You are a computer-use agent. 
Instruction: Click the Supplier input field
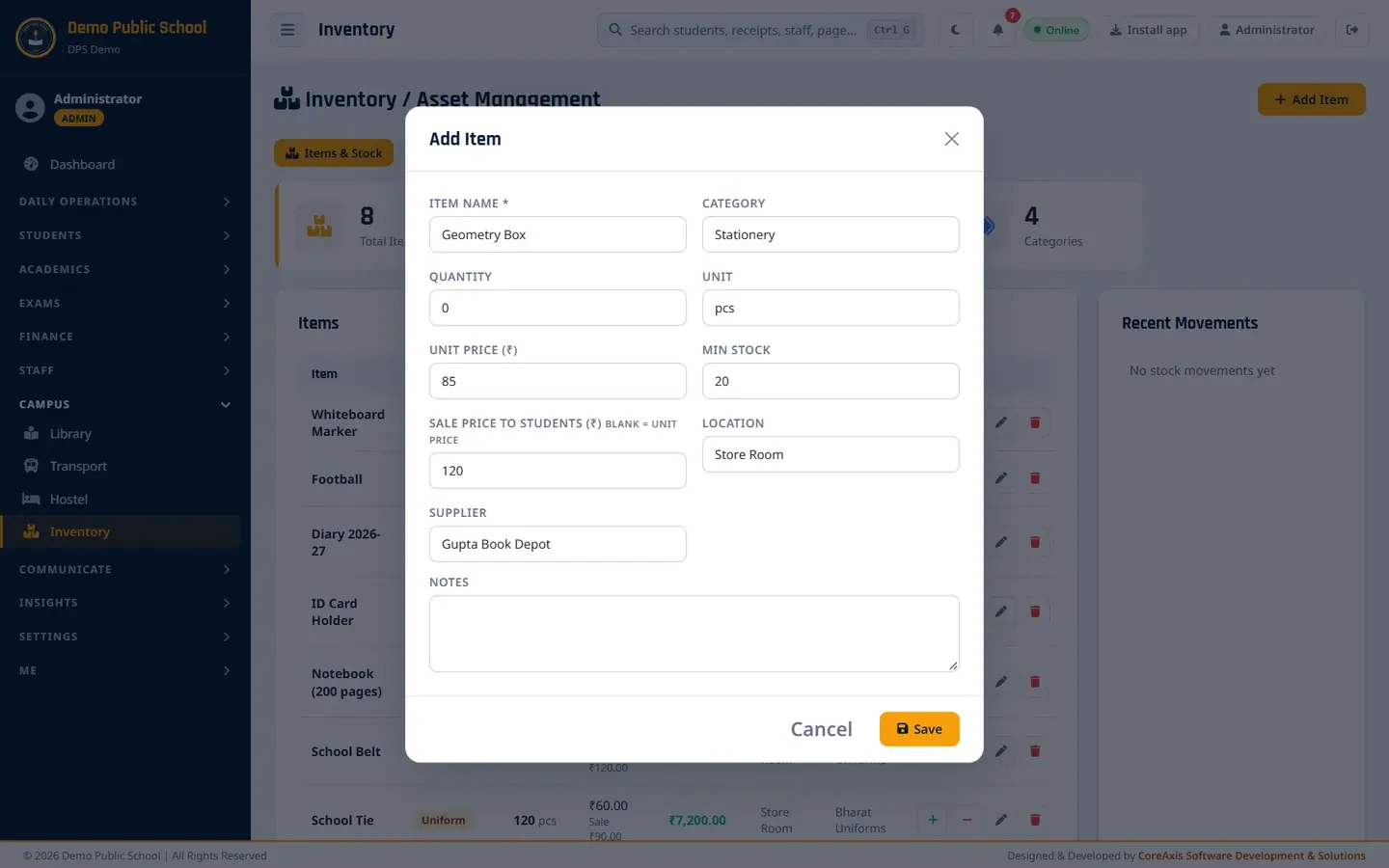coord(558,544)
